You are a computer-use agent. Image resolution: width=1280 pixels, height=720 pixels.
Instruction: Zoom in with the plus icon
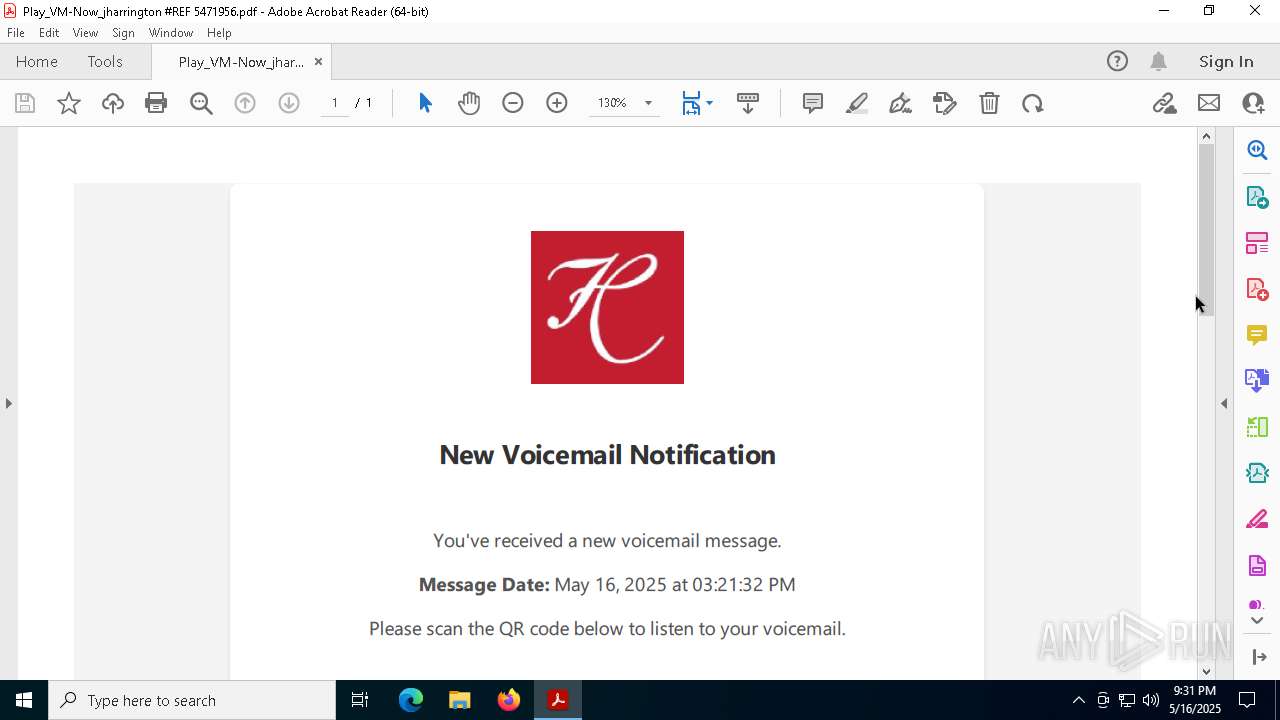[x=557, y=103]
